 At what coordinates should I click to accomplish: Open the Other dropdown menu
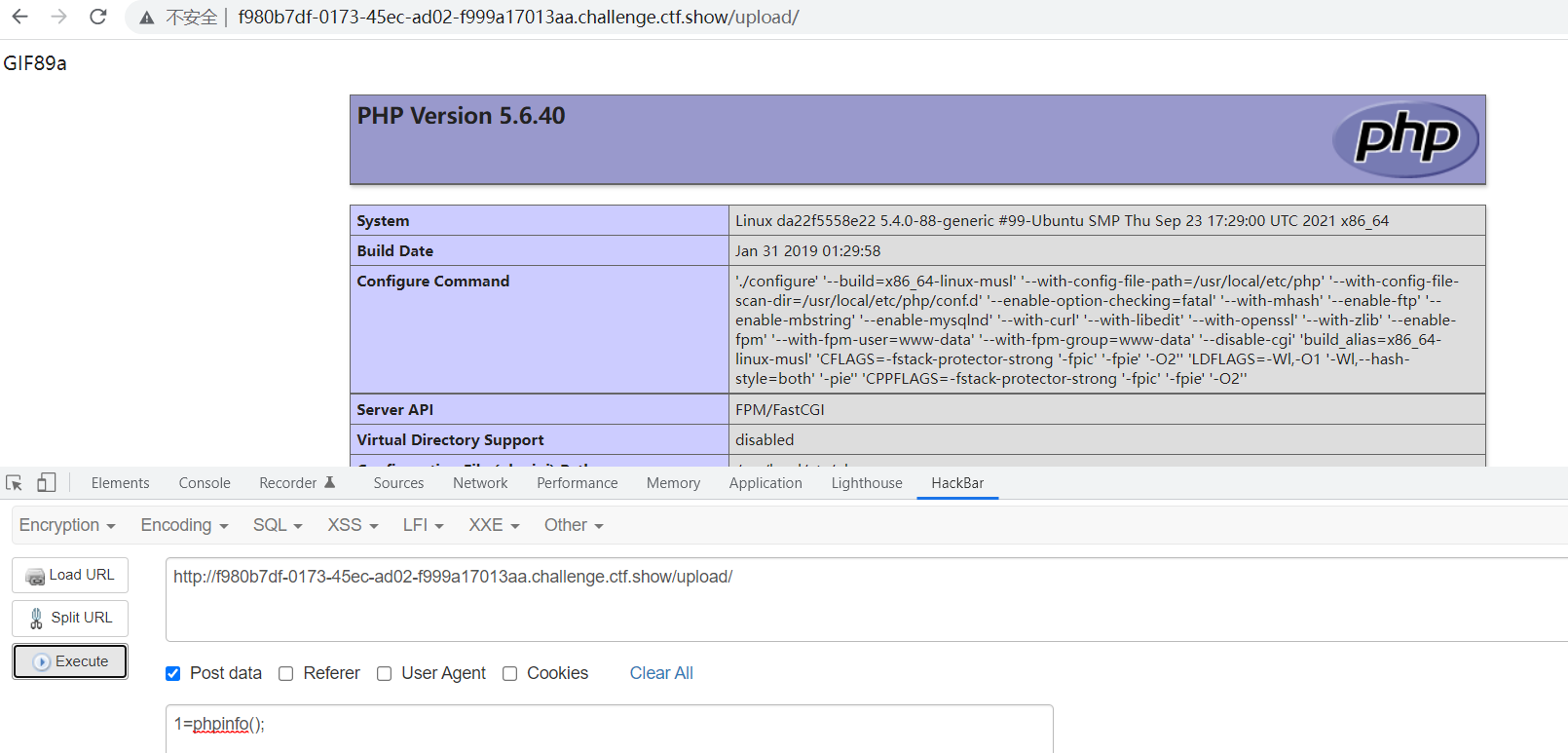(574, 525)
